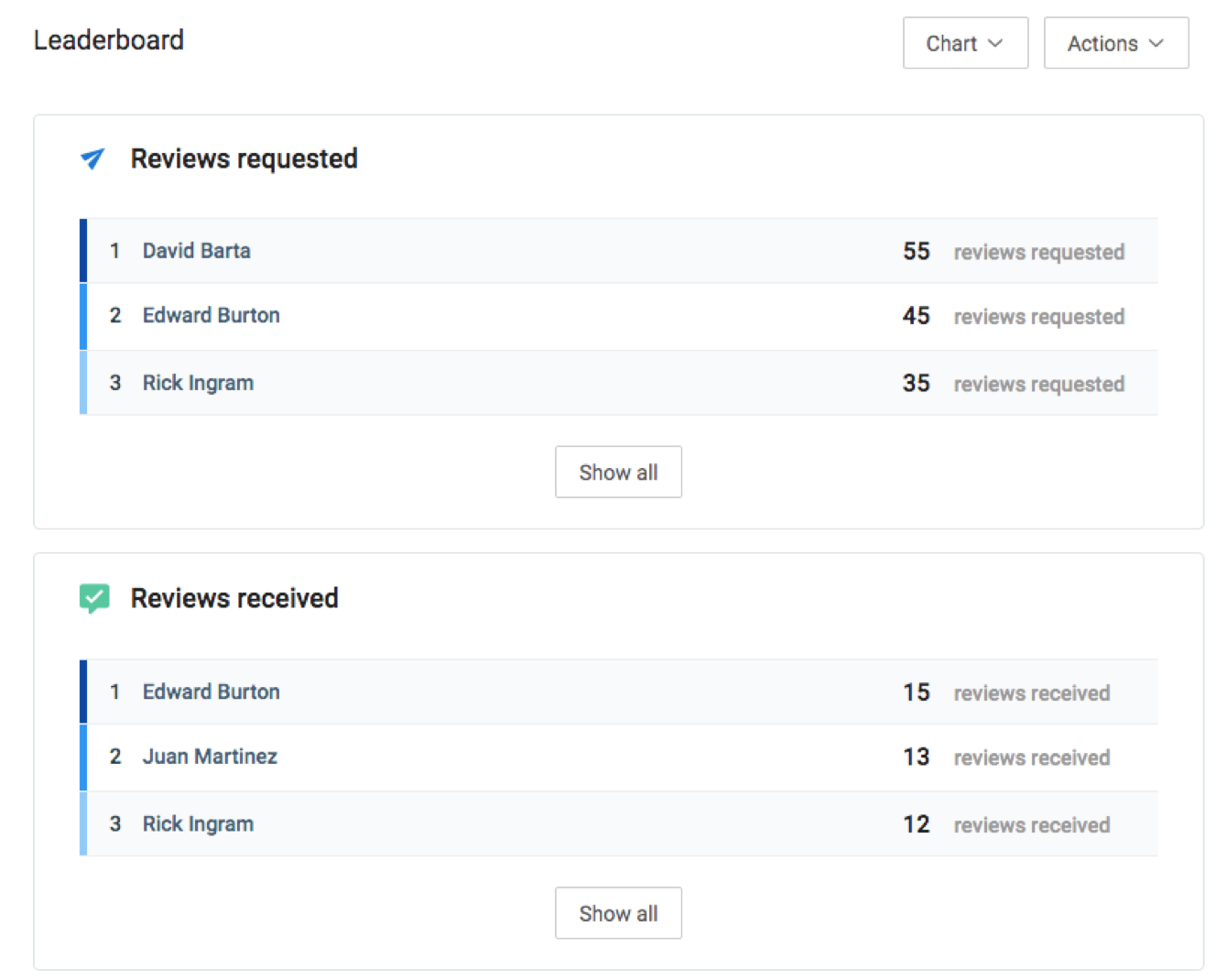The height and width of the screenshot is (980, 1227).
Task: Click the 15 reviews received count
Action: (916, 692)
